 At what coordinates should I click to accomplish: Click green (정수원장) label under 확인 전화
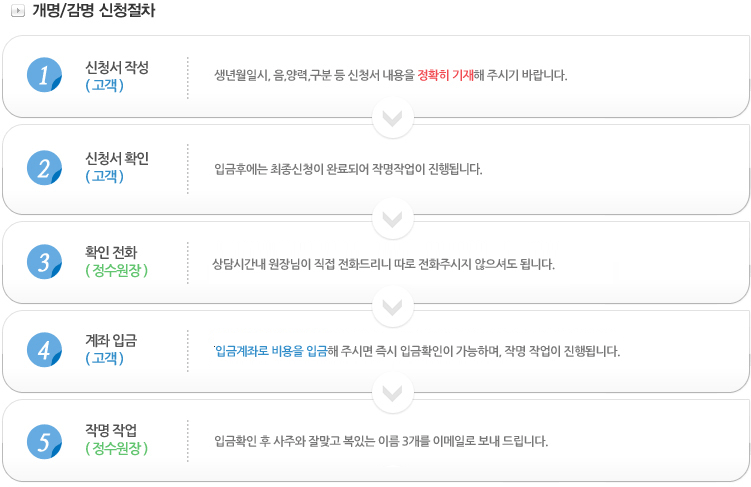(116, 271)
